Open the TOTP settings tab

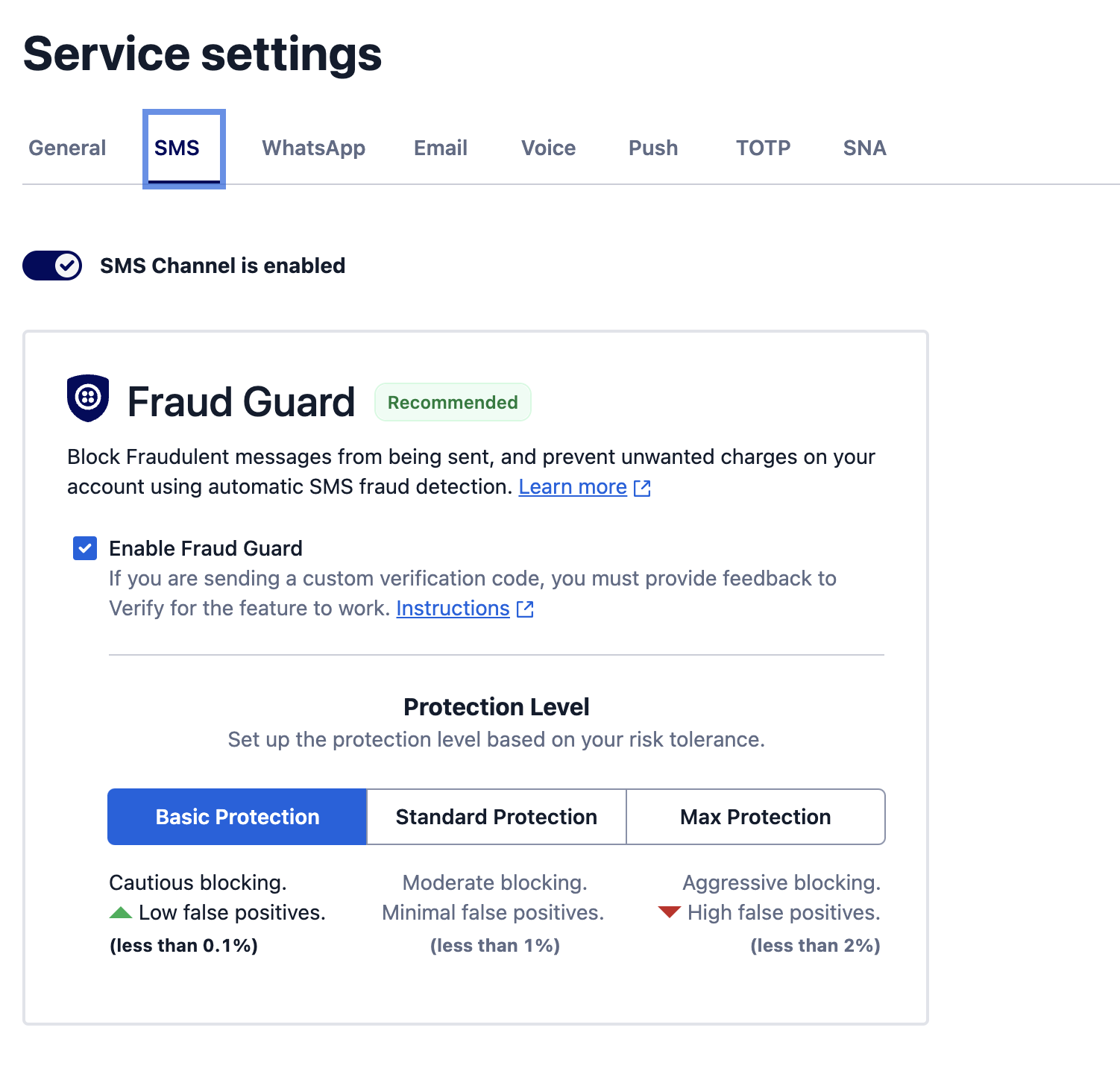click(x=763, y=148)
